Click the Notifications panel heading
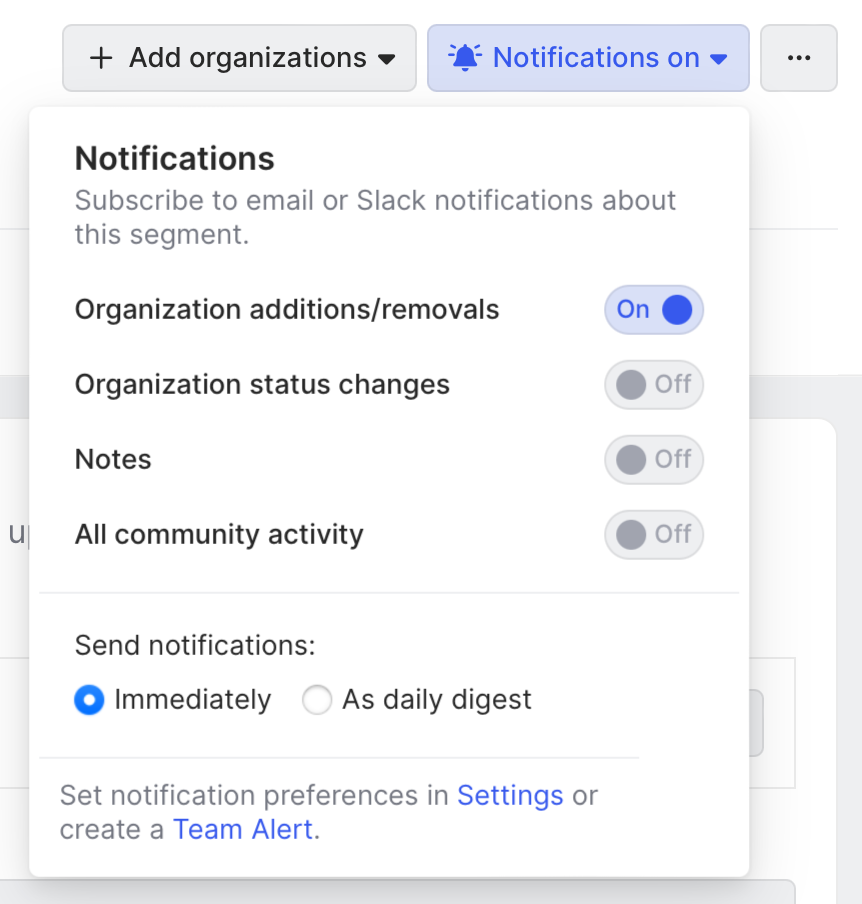 [x=175, y=158]
